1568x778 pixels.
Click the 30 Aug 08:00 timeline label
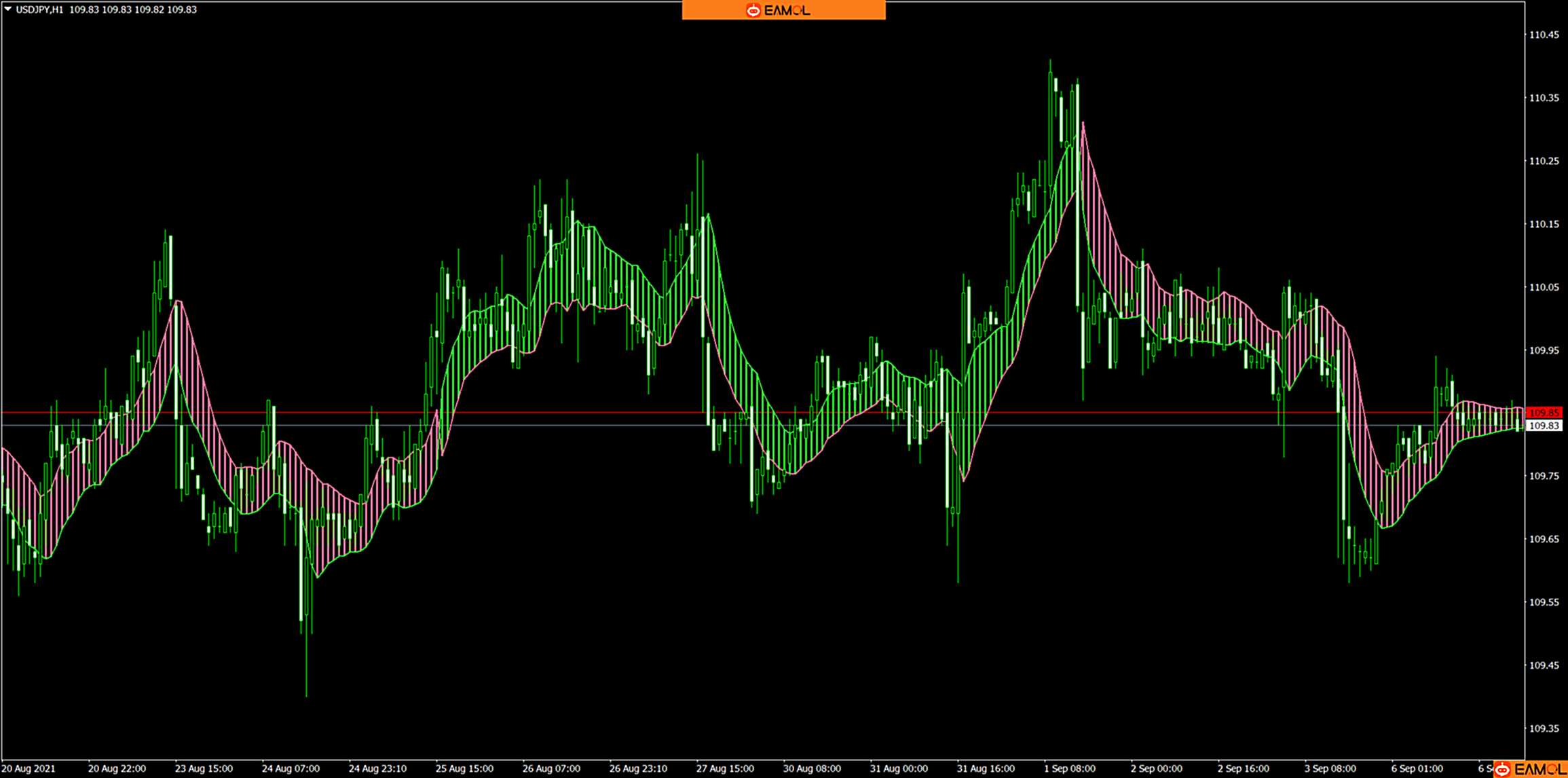click(x=810, y=768)
